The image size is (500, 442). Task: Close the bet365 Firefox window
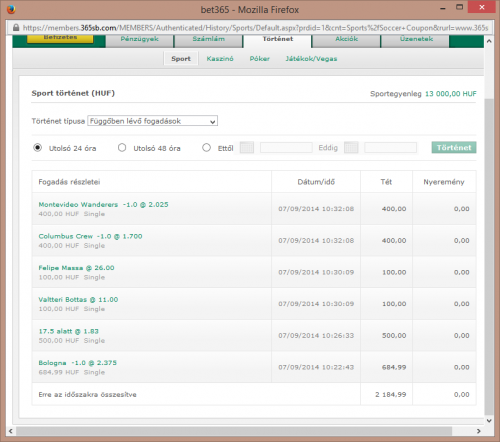482,7
